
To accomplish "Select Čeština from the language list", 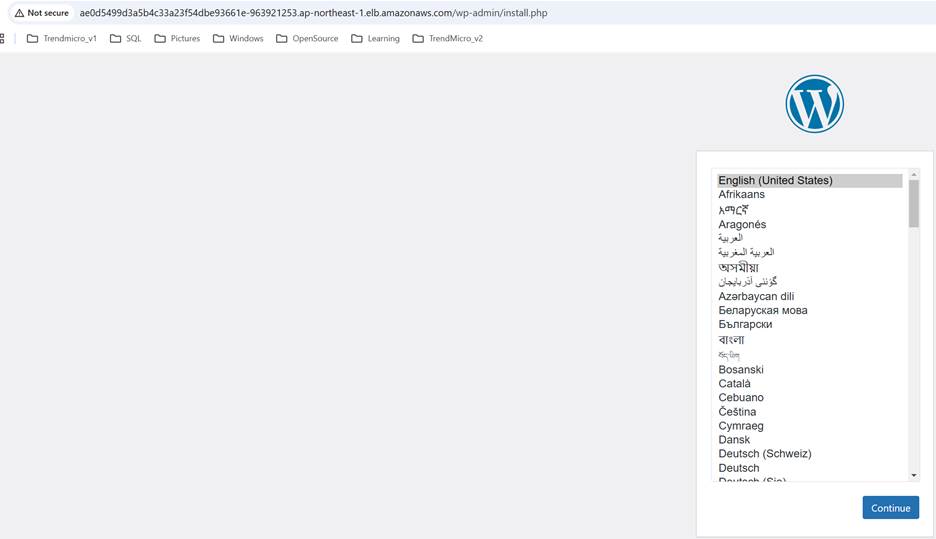I will point(809,412).
